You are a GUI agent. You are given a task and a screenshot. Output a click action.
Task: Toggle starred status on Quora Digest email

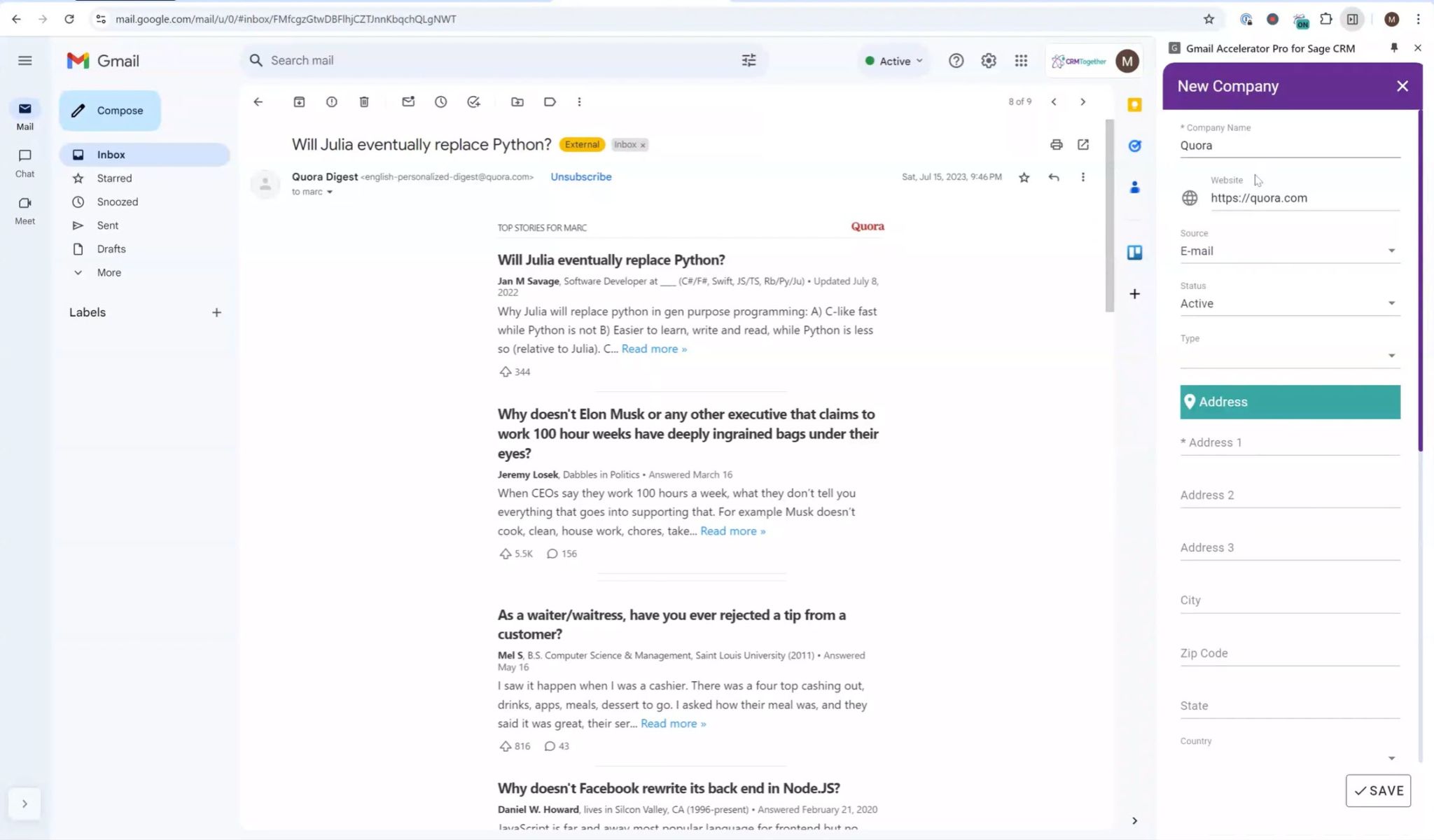(x=1024, y=177)
